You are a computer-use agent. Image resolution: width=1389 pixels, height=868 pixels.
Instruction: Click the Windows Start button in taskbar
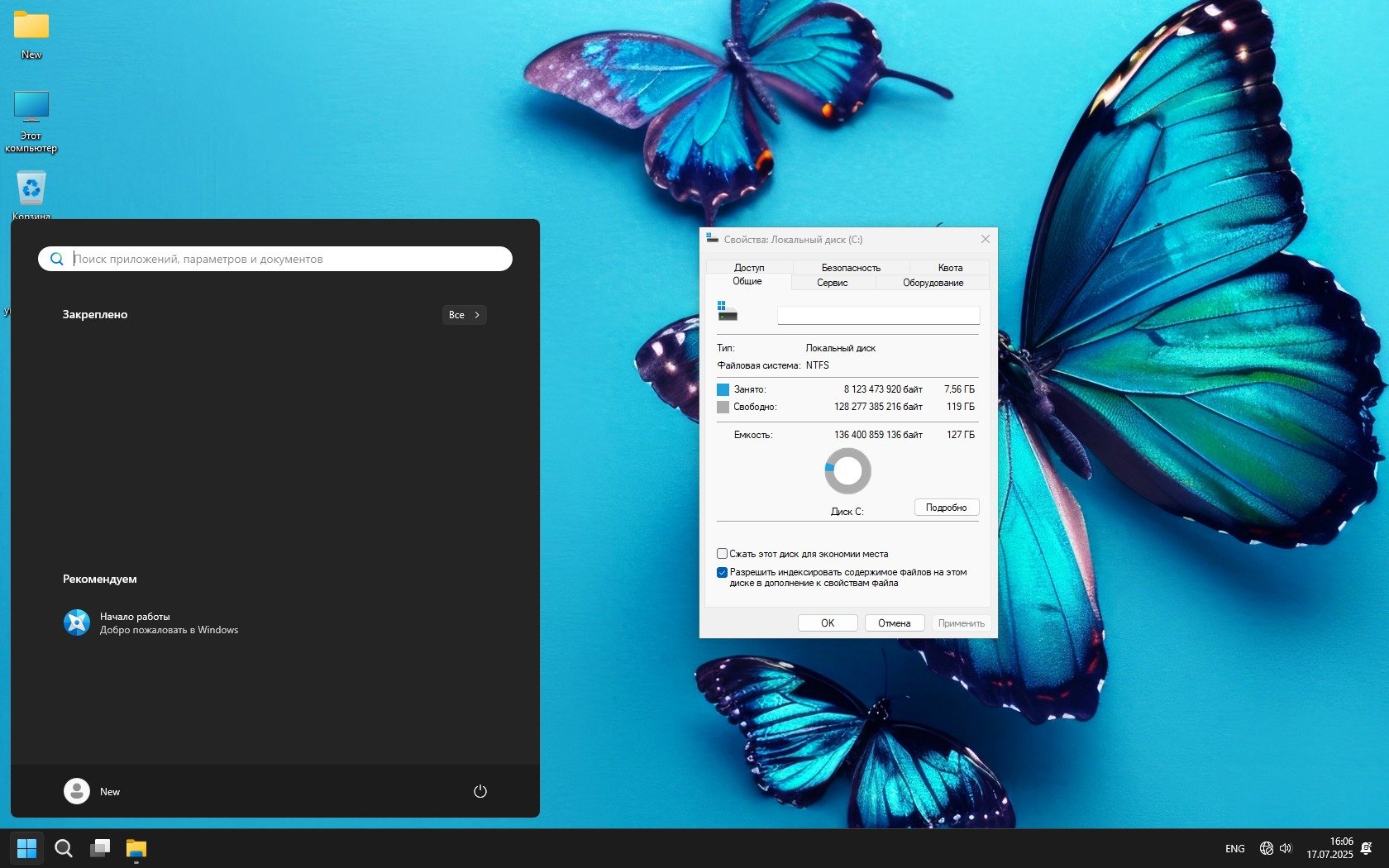point(26,848)
